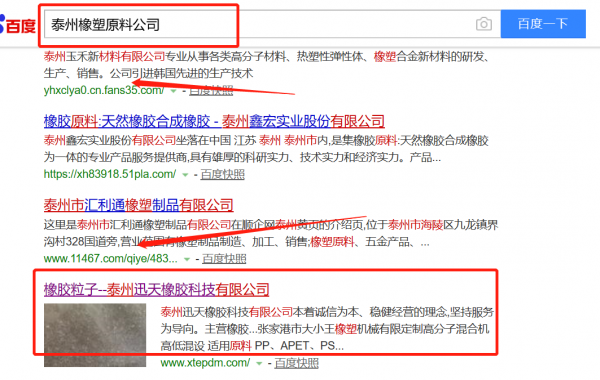
Task: Click the green URL www.11467.com/qiye/483...
Action: pos(111,259)
